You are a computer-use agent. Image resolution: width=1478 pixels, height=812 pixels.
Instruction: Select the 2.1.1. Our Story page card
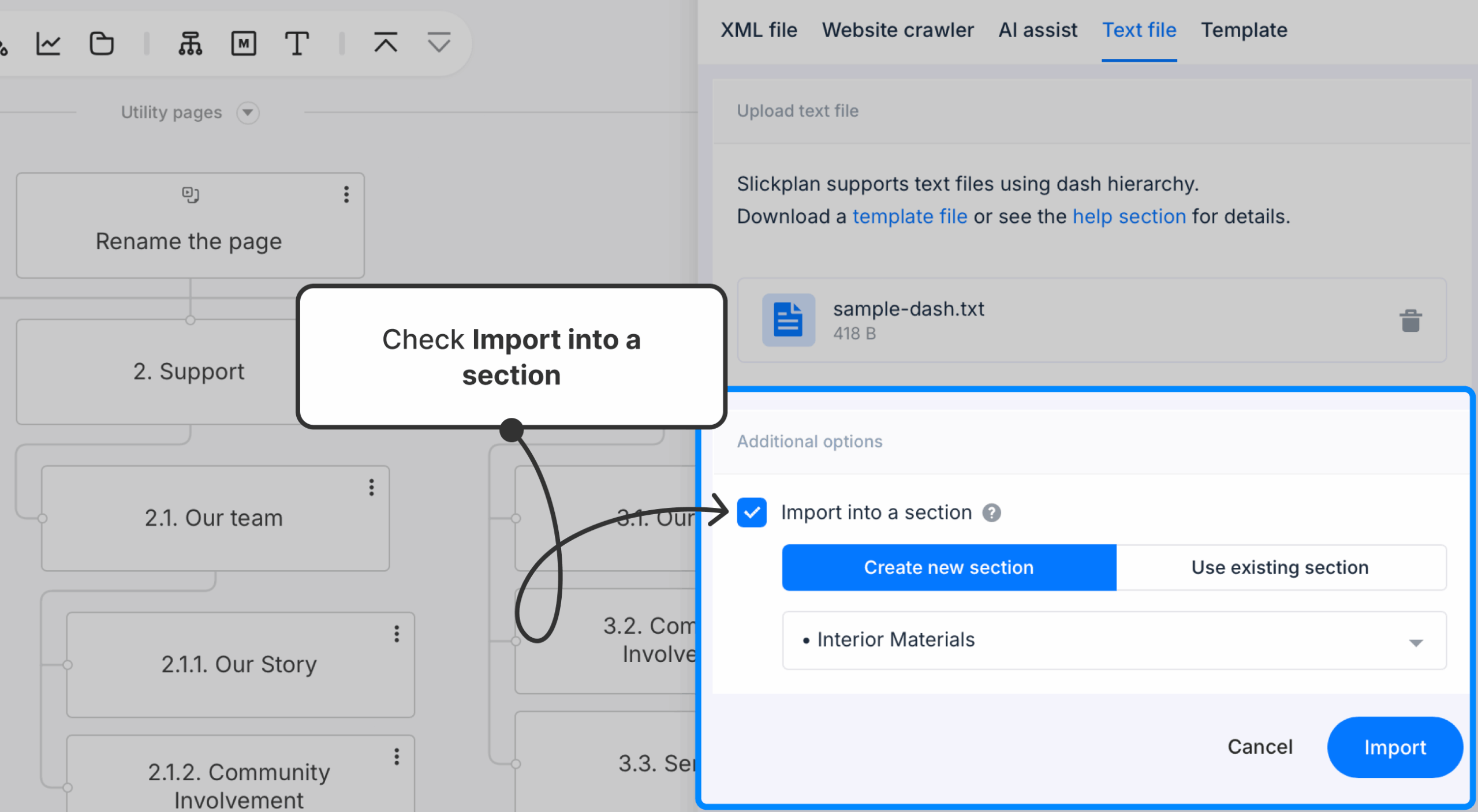tap(240, 665)
